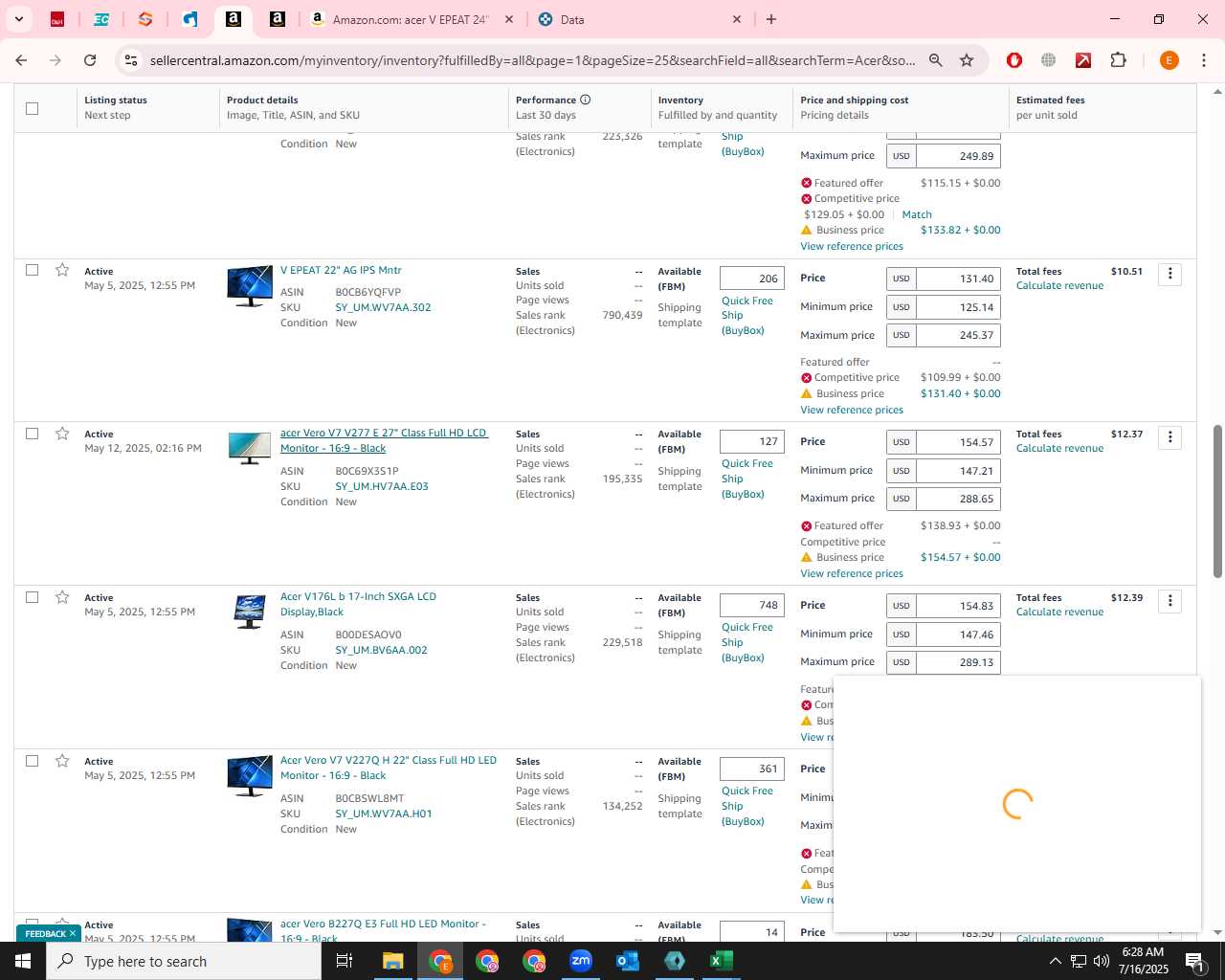The image size is (1225, 980).
Task: Edit the maximum price field 289.13
Action: tap(958, 662)
